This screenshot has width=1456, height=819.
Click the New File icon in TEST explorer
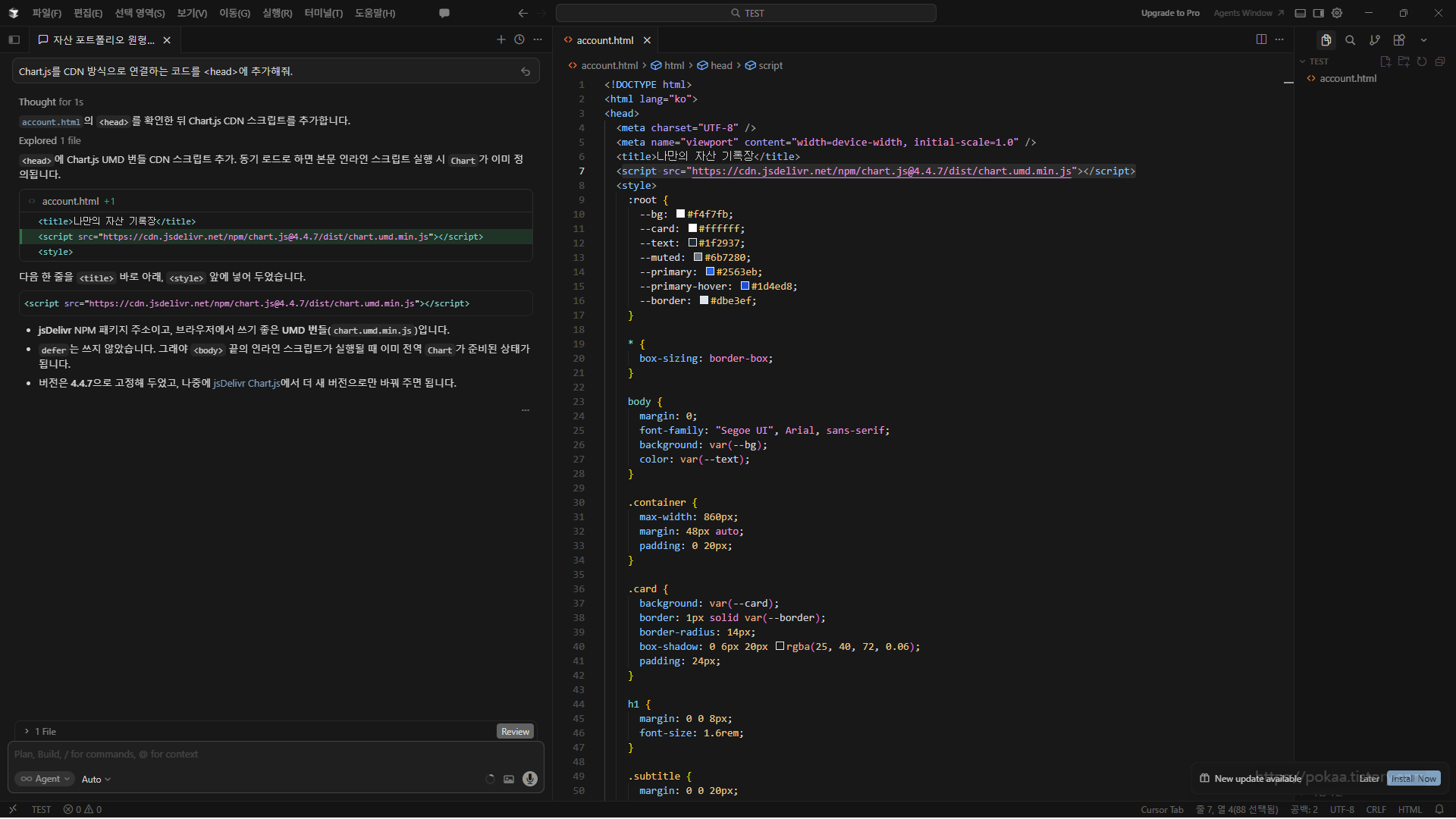tap(1385, 61)
